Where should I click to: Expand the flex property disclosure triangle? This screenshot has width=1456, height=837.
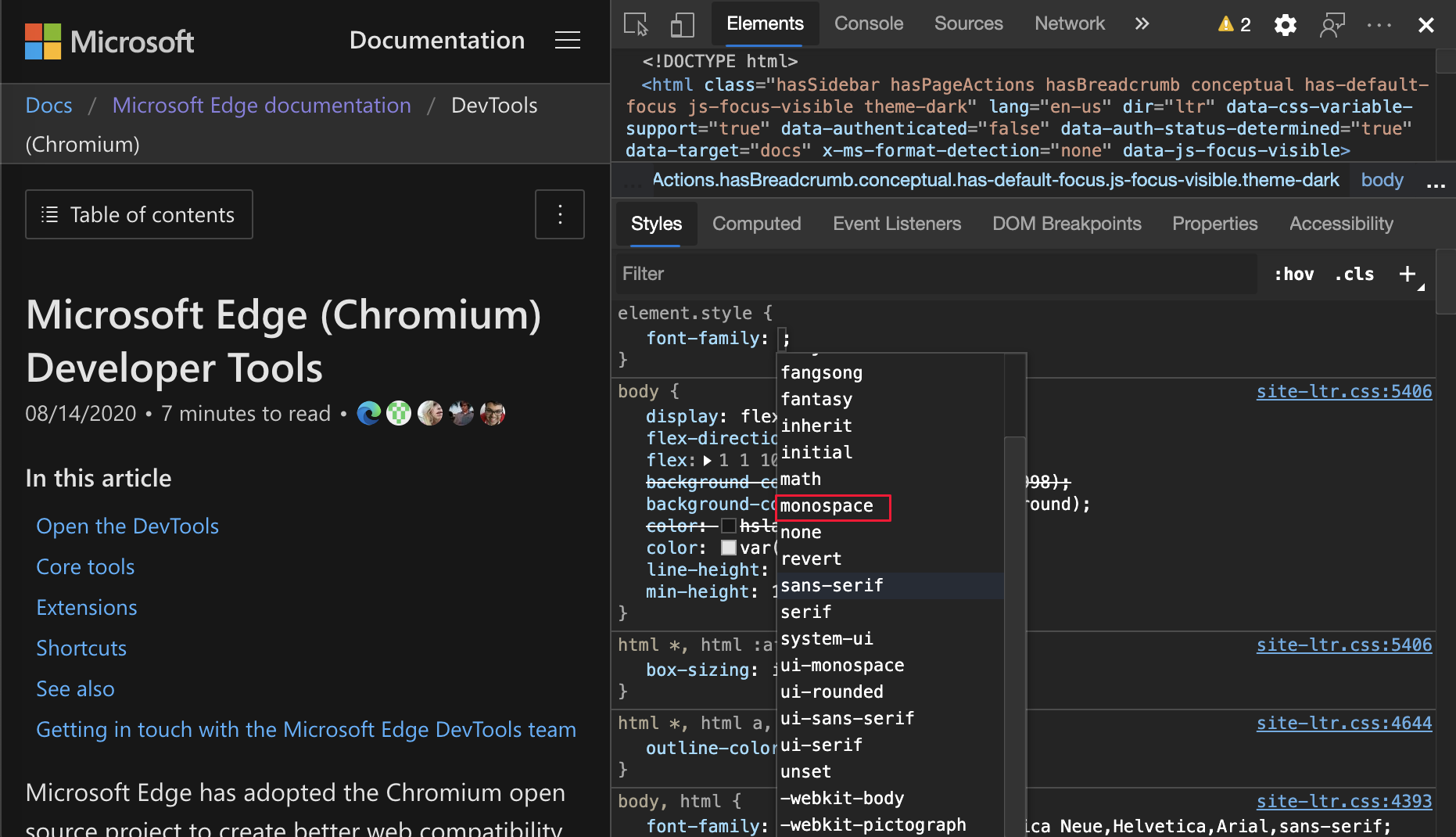708,461
